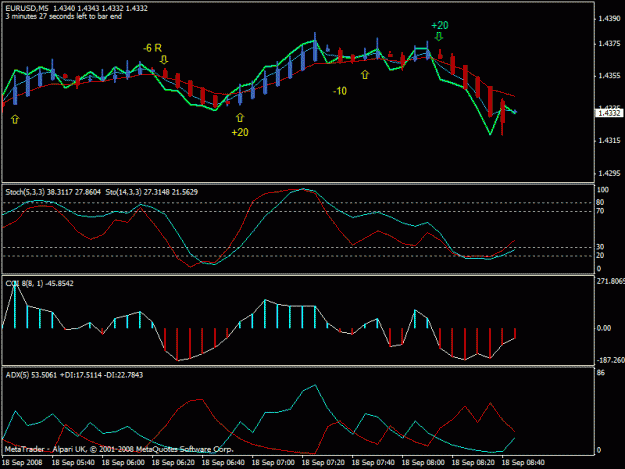Select the yellow up arrow right of -10 label
Viewport: 625px width, 469px height.
365,75
